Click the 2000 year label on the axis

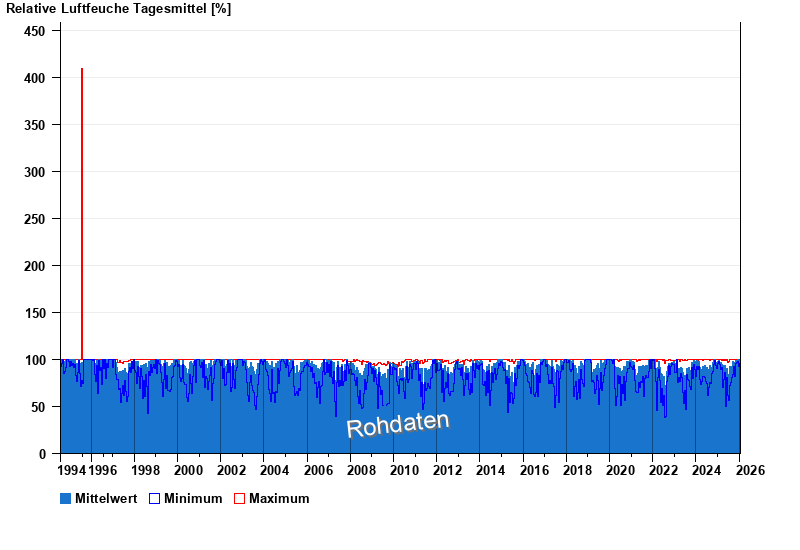188,470
